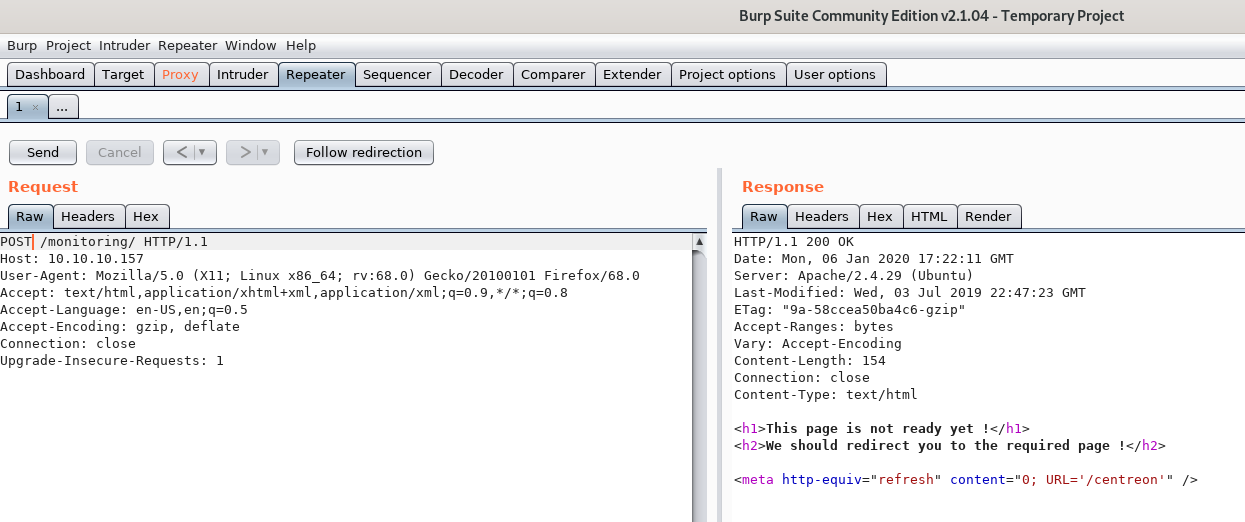Click the Accept-Encoding: gzip, deflate line
Viewport: 1245px width, 522px height.
click(120, 327)
